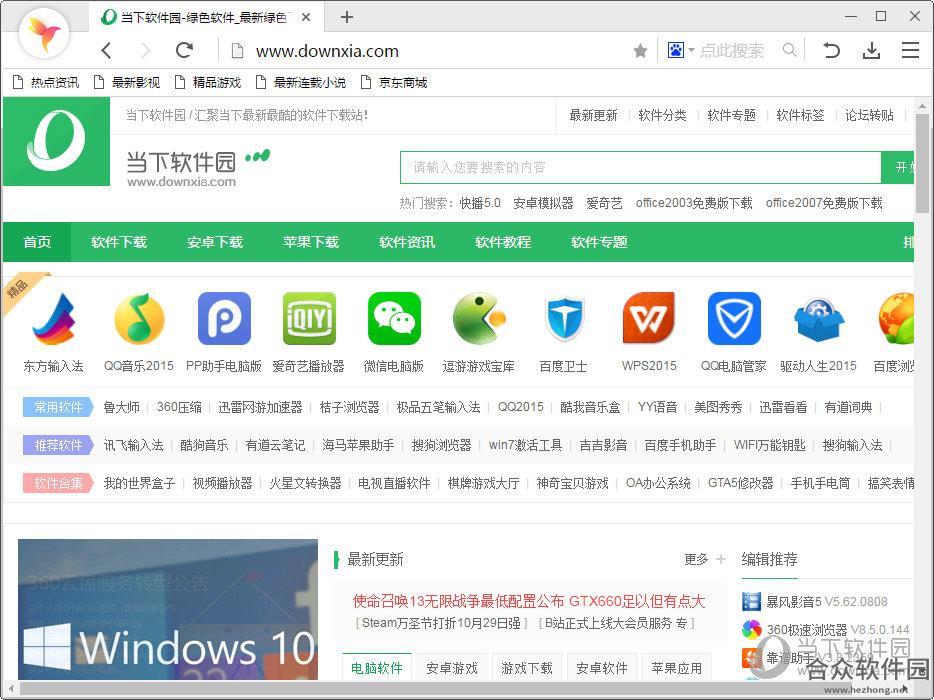Switch to 游戏下载 tab
934x700 pixels.
pos(527,668)
